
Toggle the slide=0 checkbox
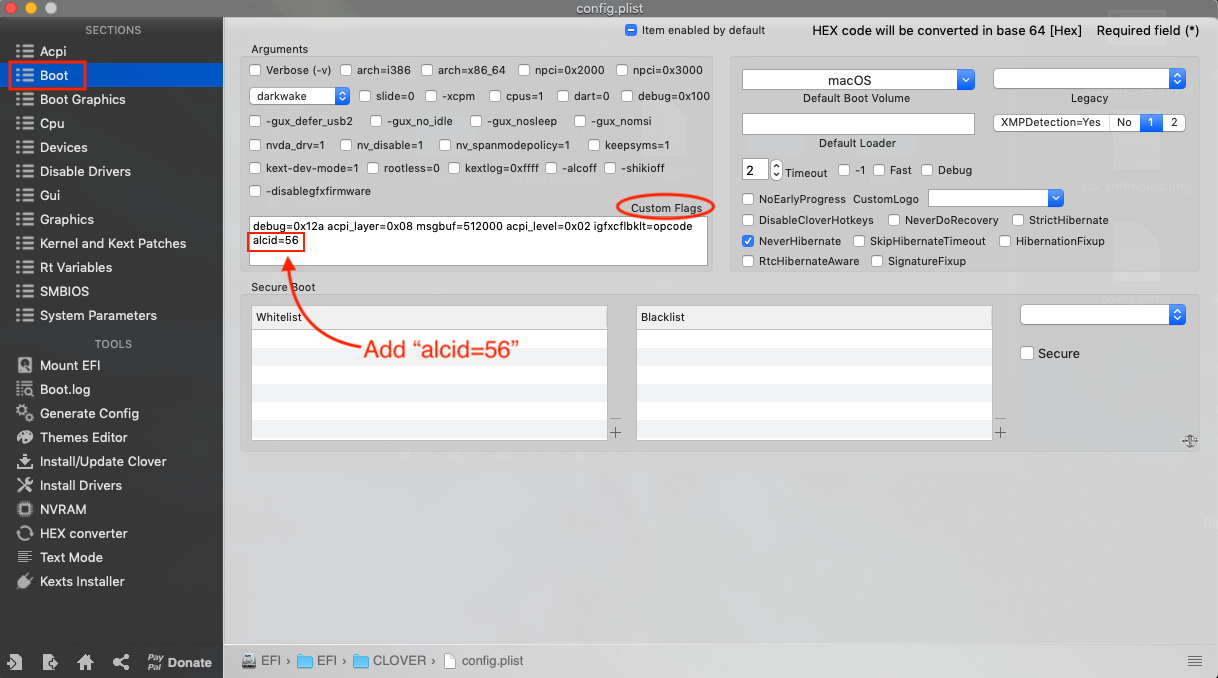(365, 96)
